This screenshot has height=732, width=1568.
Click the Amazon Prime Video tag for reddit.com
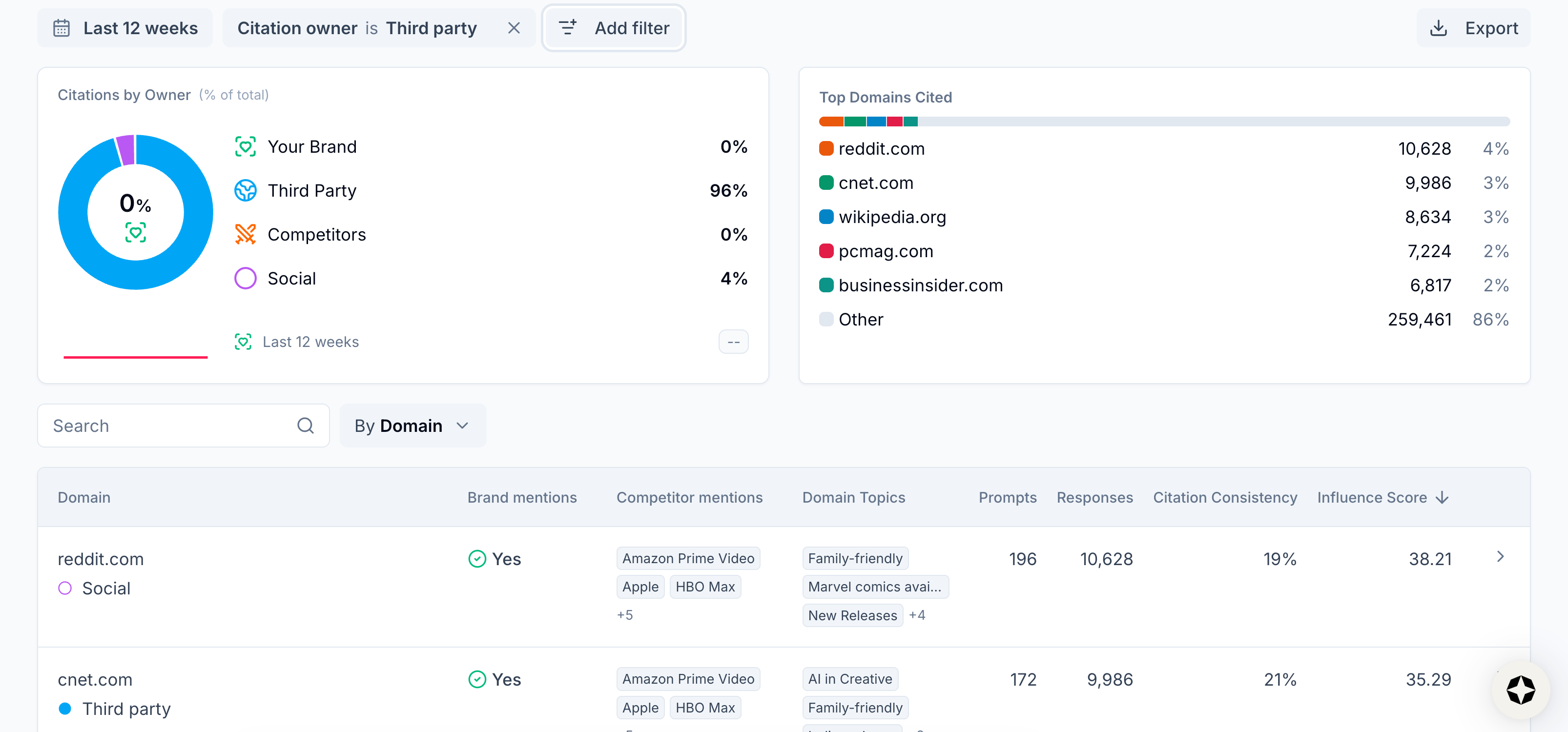[x=688, y=558]
